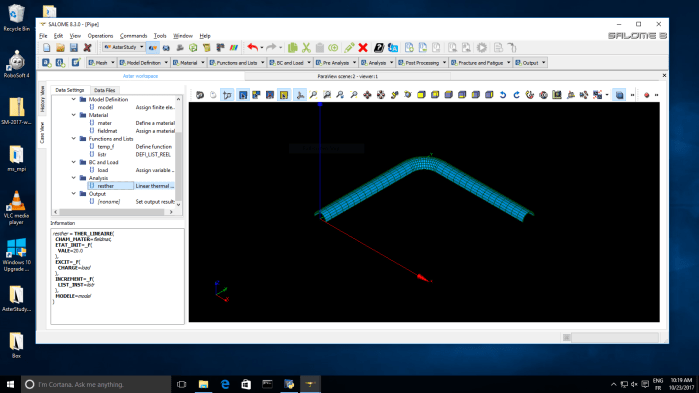
Task: Open the Fracture and Fatigue dropdown
Action: pos(481,63)
